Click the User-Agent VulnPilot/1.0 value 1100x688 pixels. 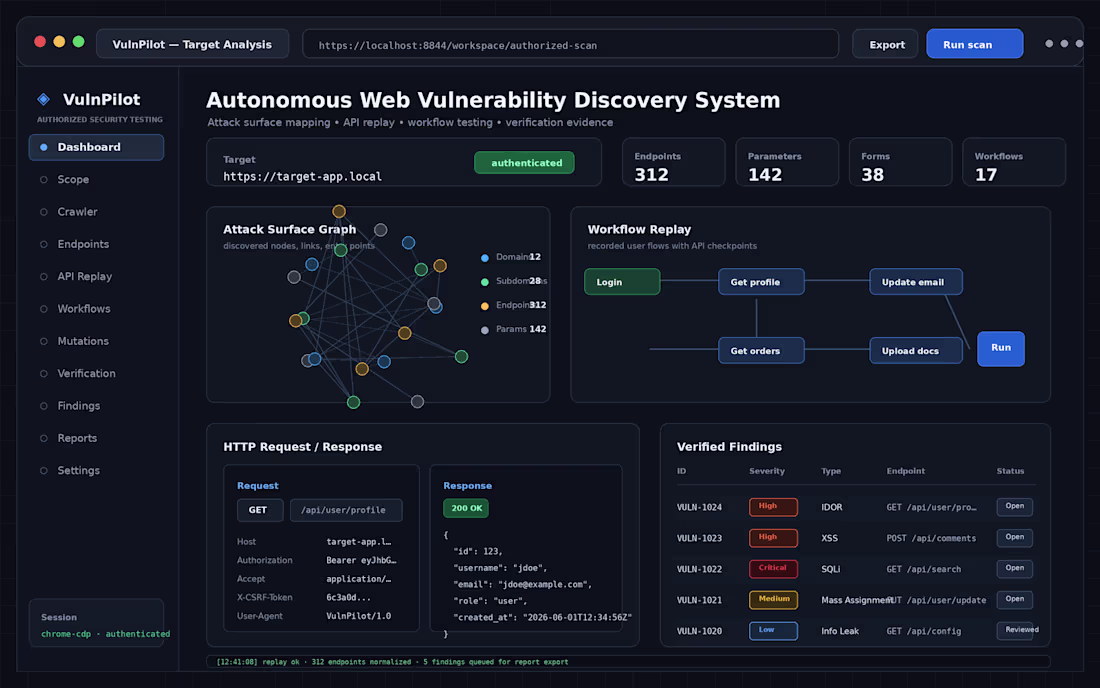tap(358, 616)
